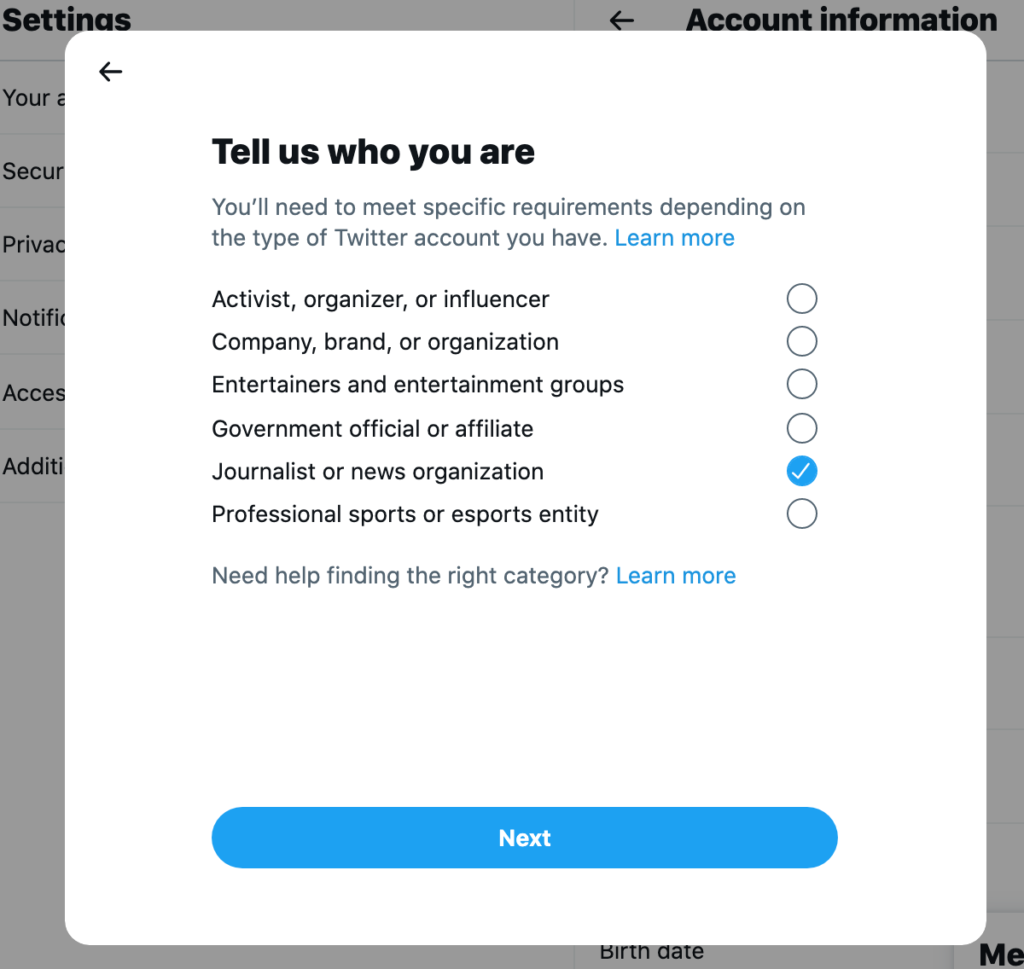
Task: Click the back arrow in the dialog
Action: 110,72
